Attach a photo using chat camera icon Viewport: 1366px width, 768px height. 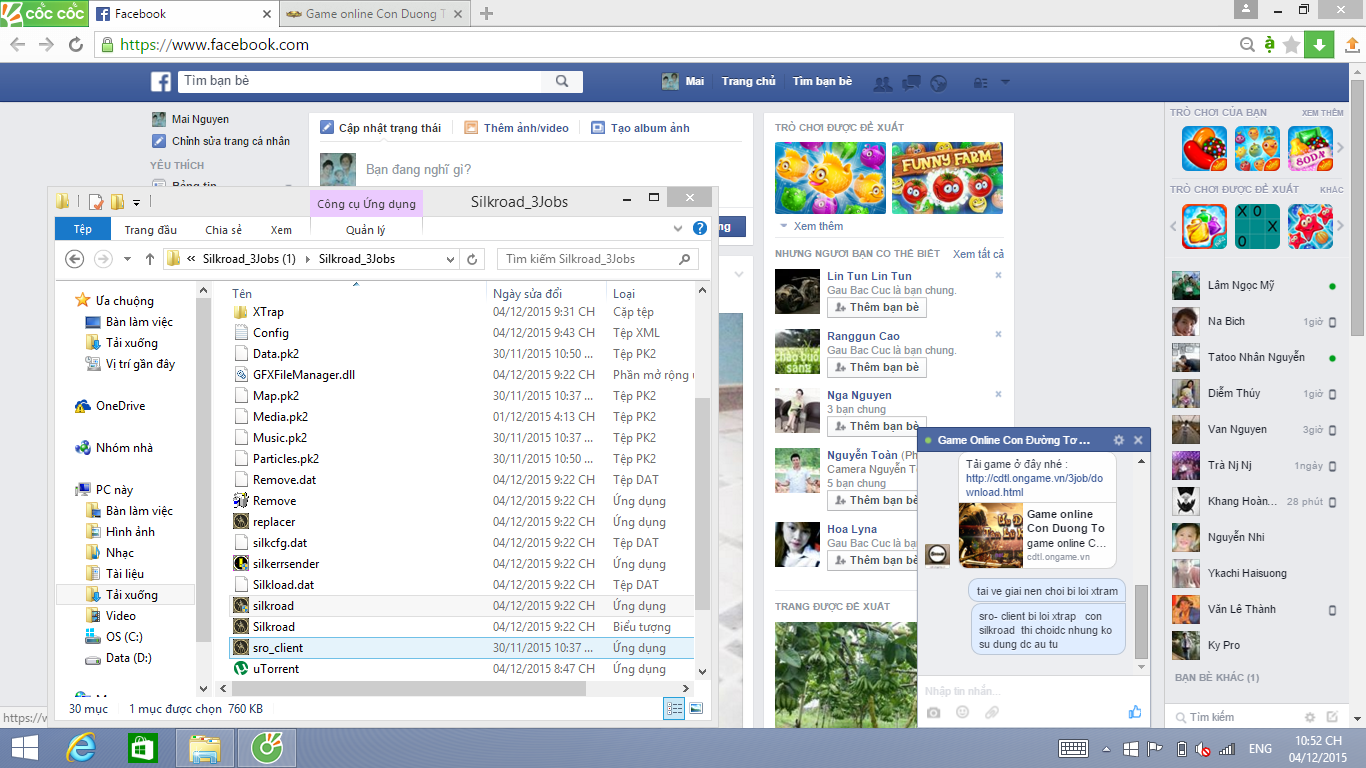pos(933,712)
